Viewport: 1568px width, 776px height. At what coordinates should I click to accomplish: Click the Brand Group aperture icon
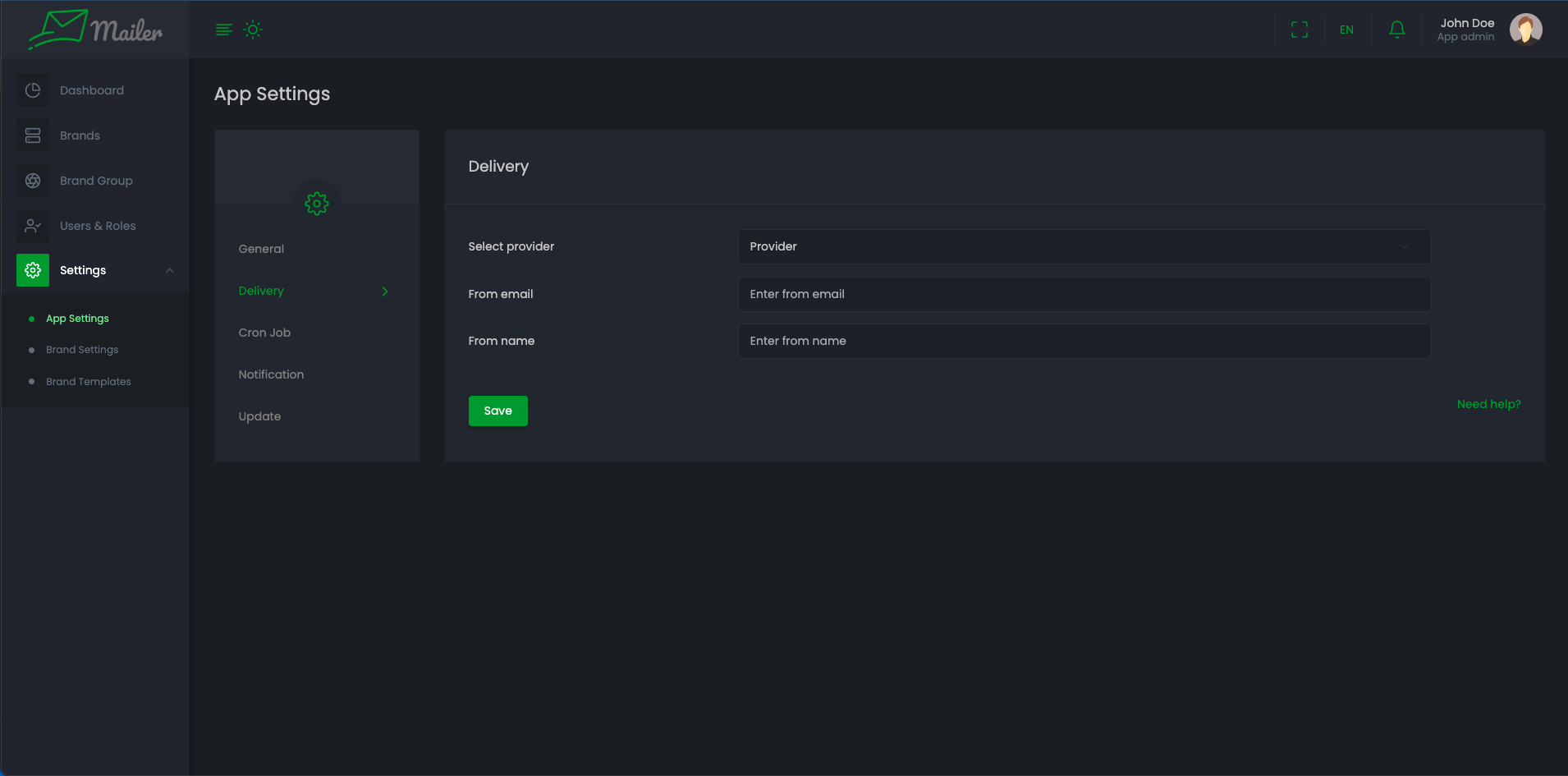point(33,181)
